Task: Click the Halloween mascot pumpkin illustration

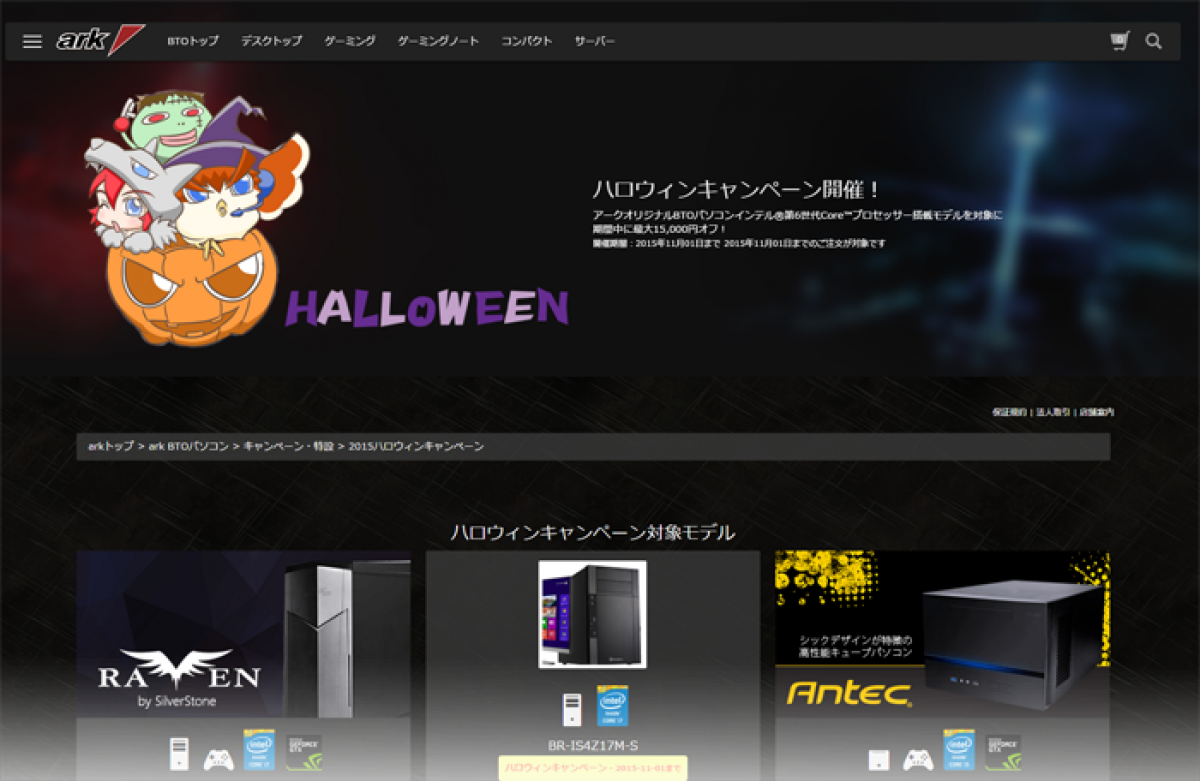Action: [x=198, y=221]
